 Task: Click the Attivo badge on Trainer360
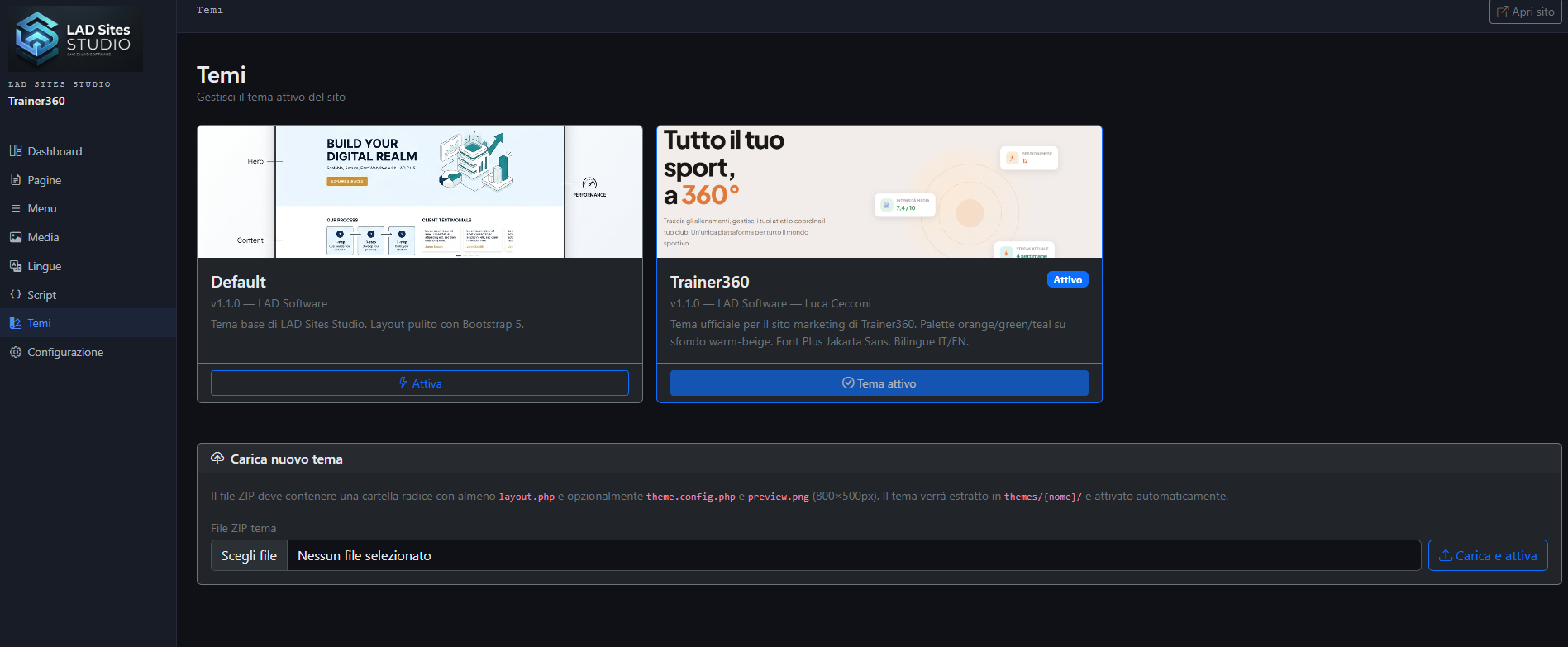[x=1068, y=280]
